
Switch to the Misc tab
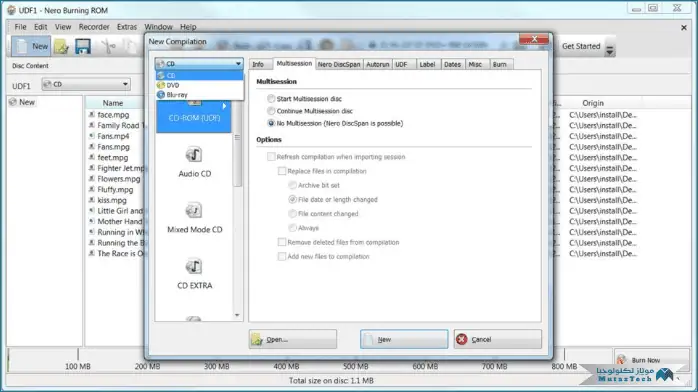click(x=476, y=65)
